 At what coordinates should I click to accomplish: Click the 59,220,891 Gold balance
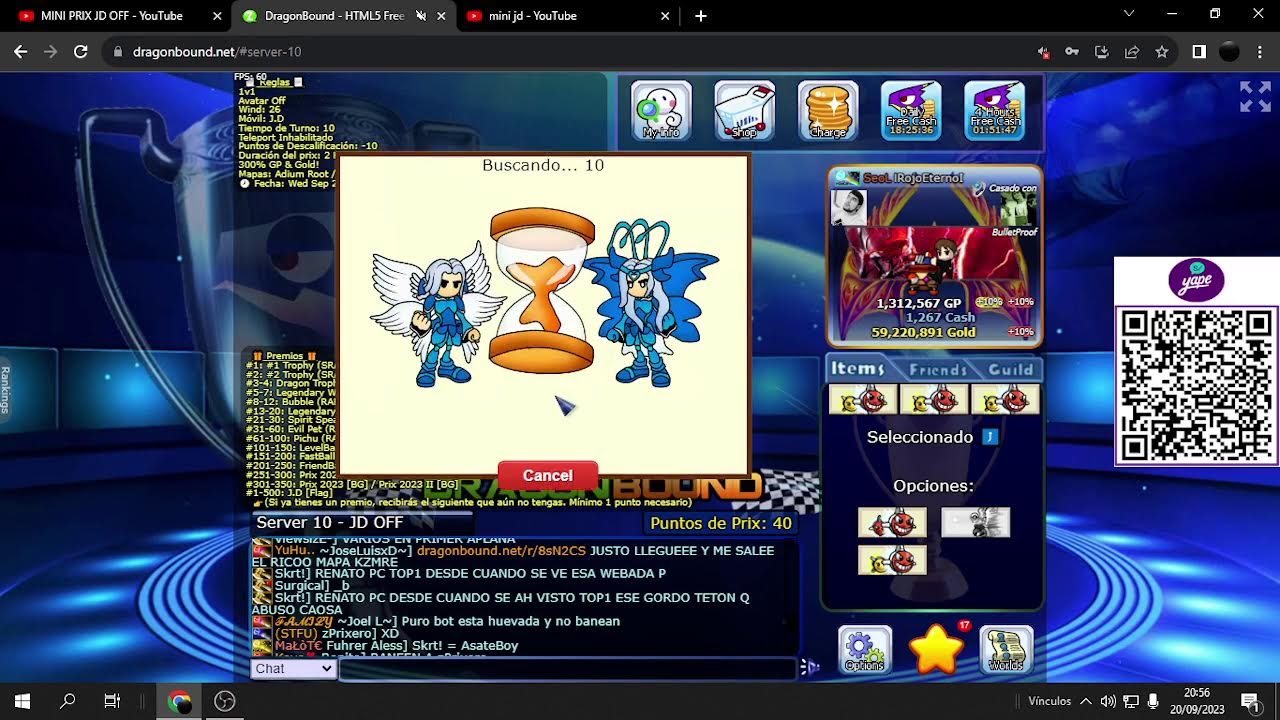click(x=923, y=332)
